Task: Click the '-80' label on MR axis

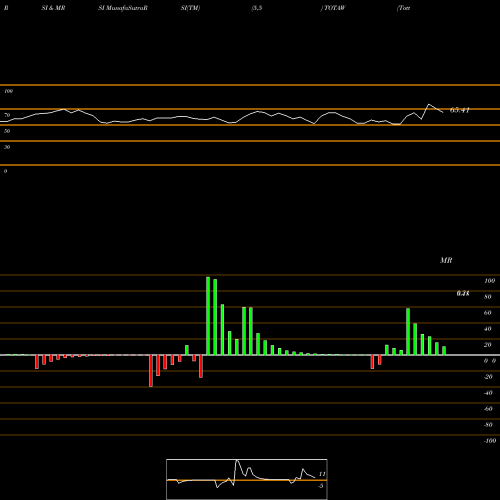Action: click(488, 425)
